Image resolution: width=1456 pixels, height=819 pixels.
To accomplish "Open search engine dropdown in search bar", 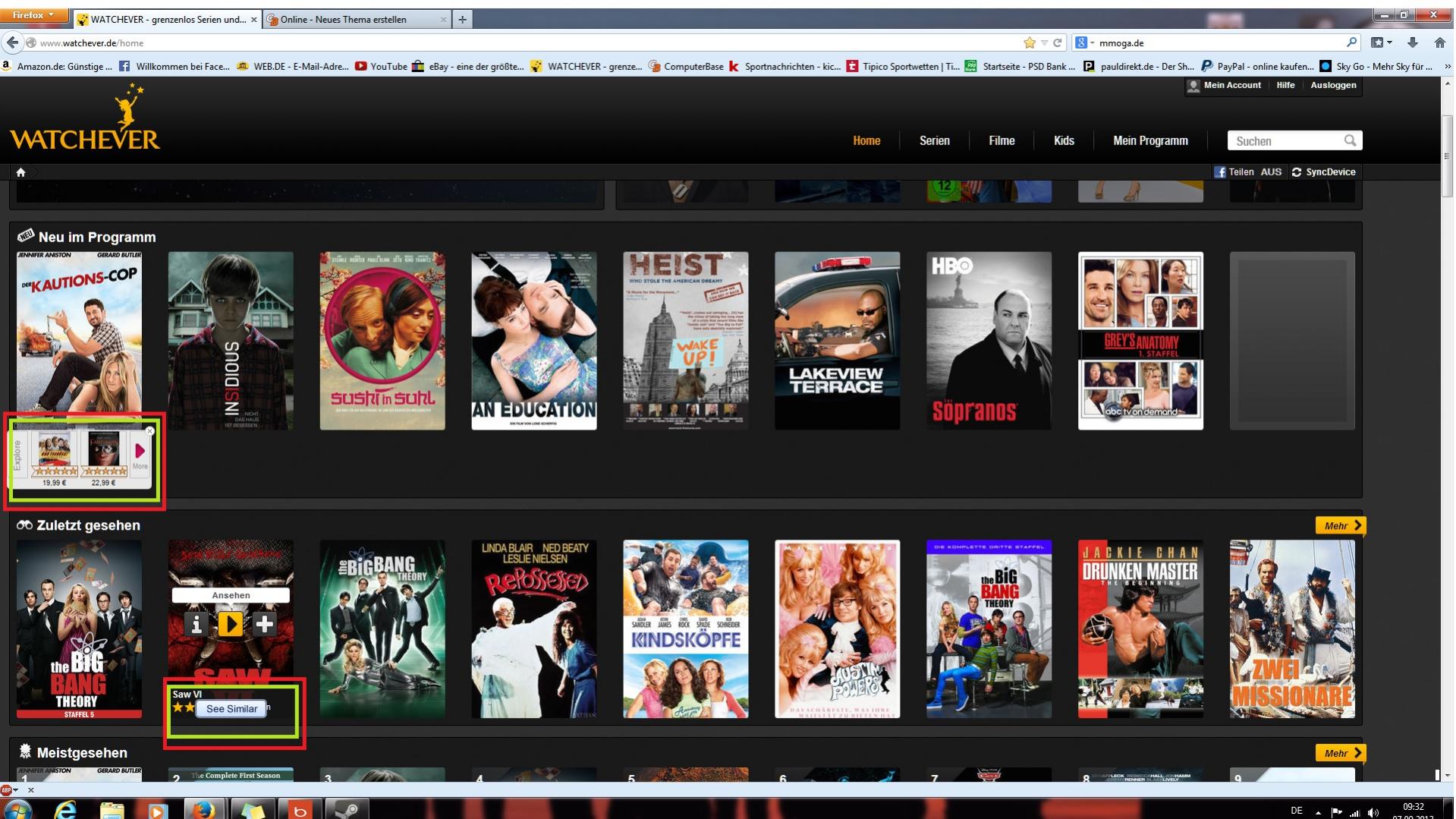I will 1085,43.
